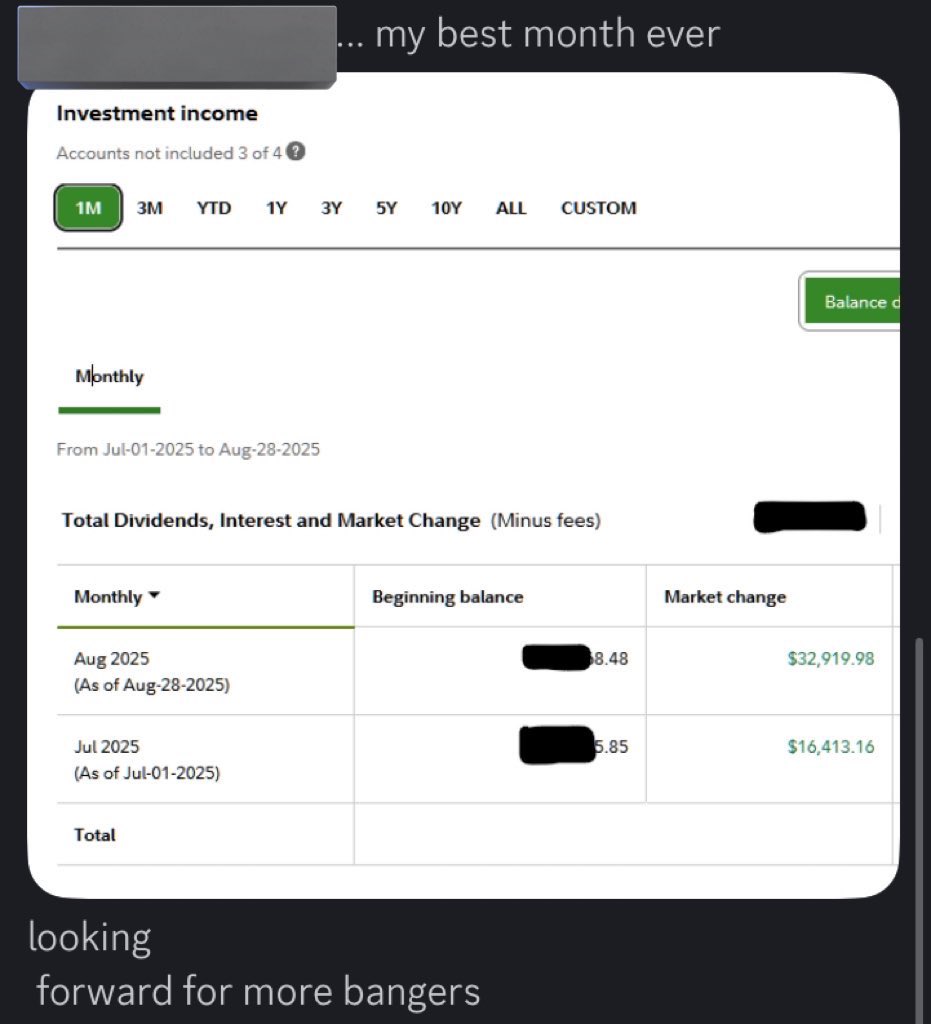Select the 3Y time range

(331, 207)
